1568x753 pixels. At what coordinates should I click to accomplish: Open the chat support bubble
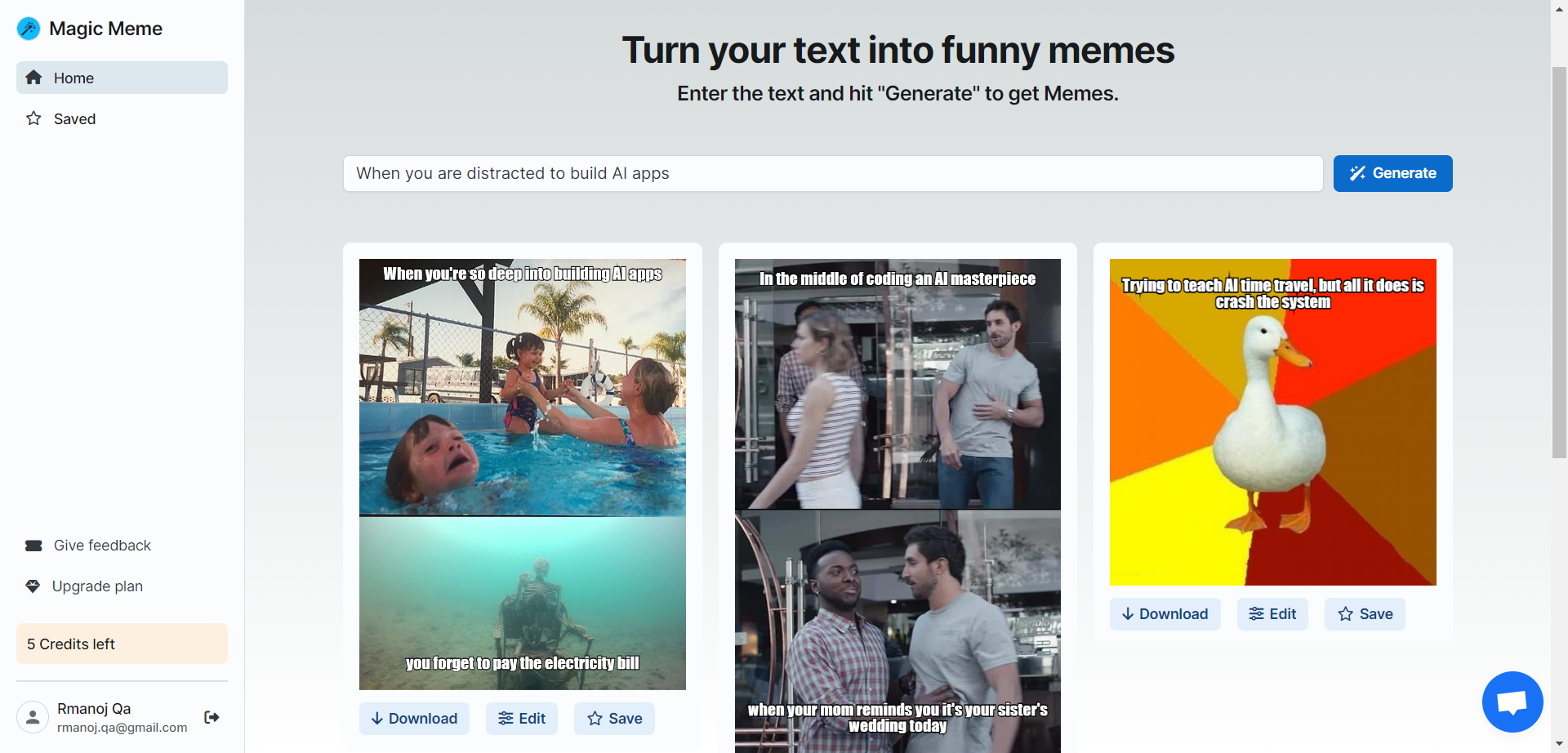click(x=1512, y=702)
